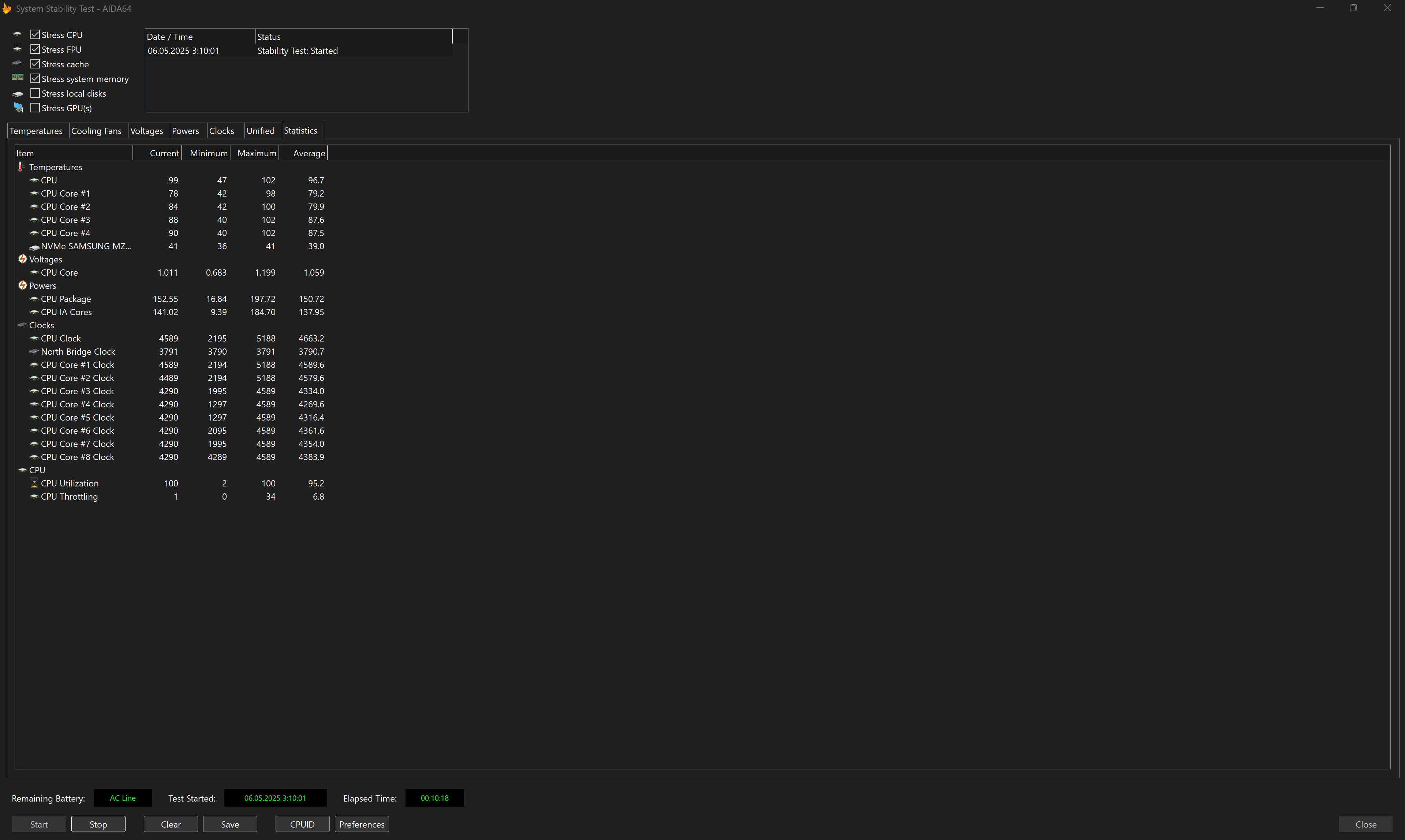Click the Voltages group lightning icon
Screen dimensions: 1405x840
(x=23, y=259)
